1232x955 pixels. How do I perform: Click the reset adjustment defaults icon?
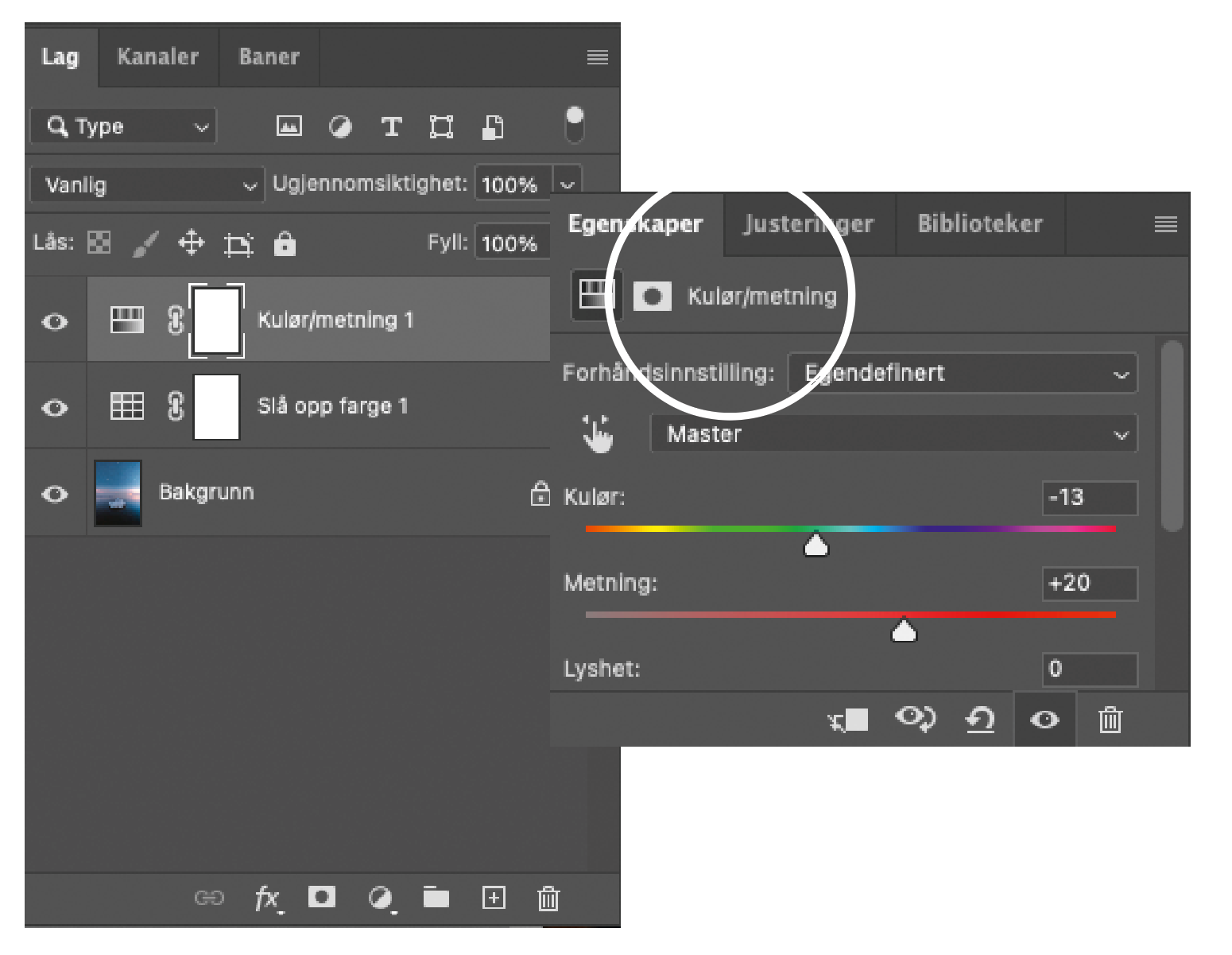click(x=980, y=720)
